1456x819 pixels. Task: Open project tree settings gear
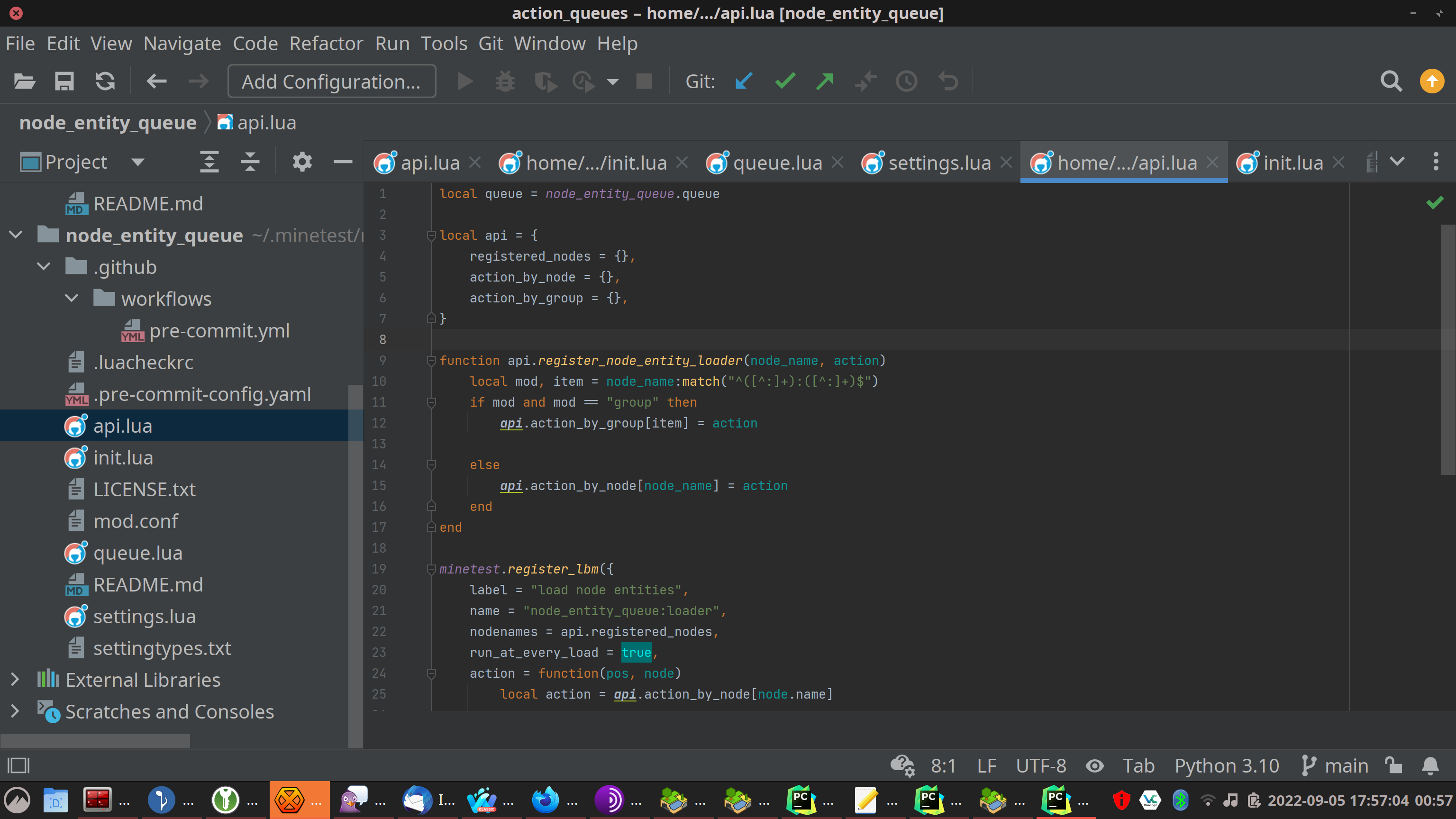click(x=302, y=162)
